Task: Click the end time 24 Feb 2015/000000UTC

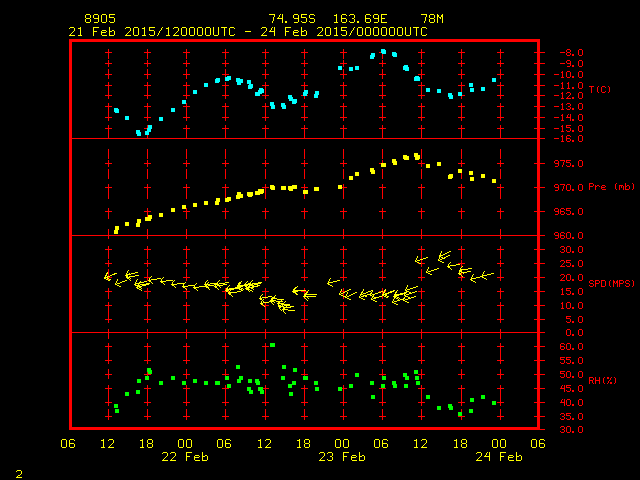Action: point(344,32)
